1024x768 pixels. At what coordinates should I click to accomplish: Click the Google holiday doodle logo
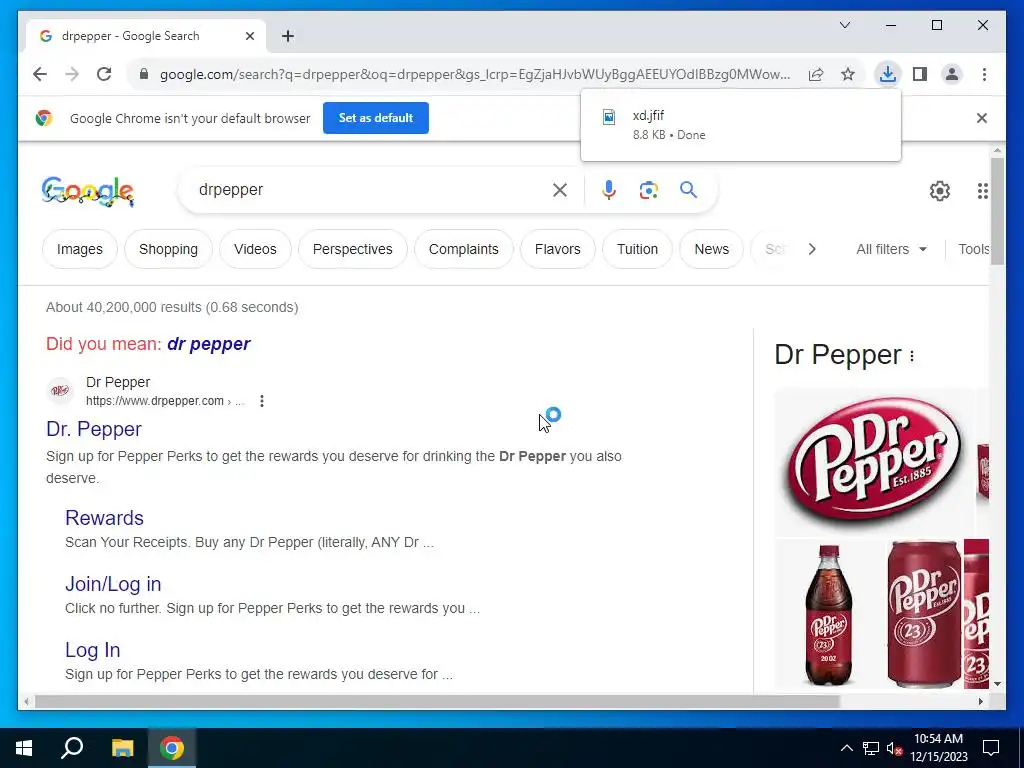[88, 191]
